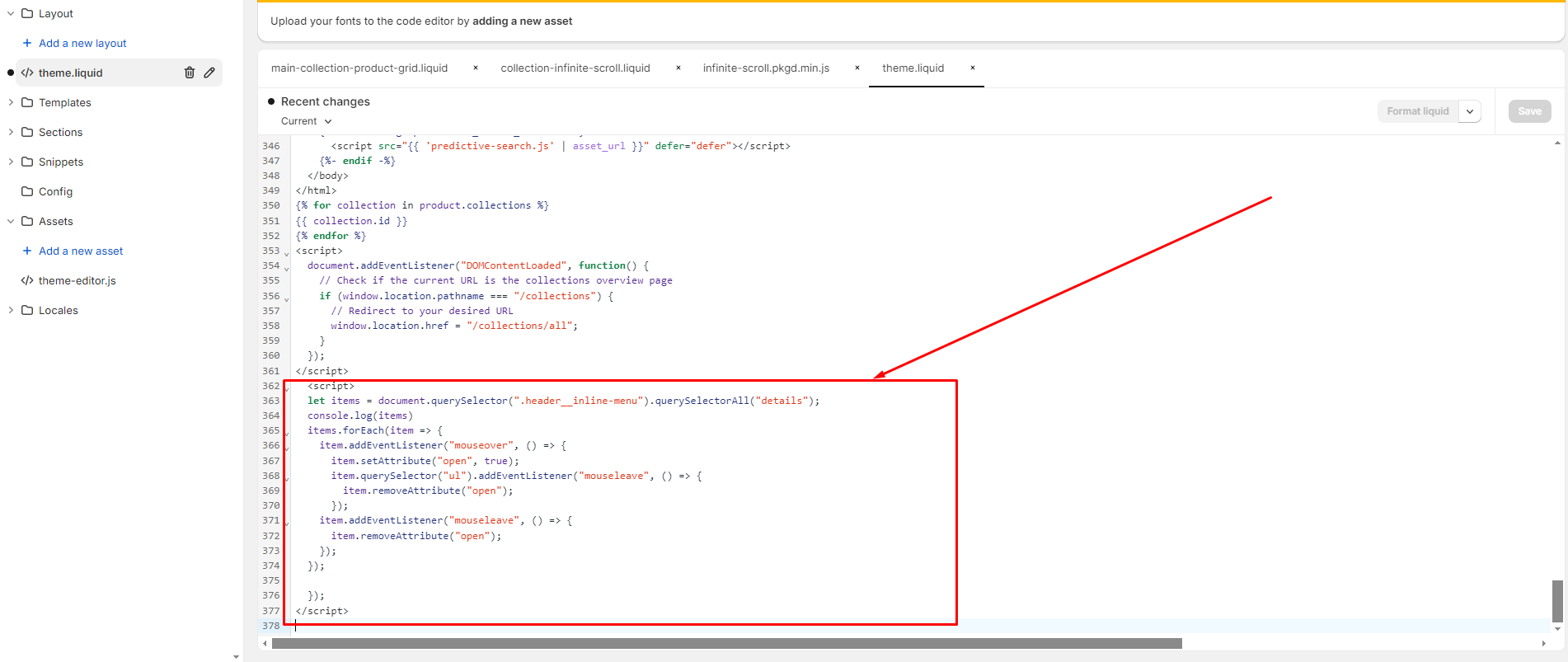Screen dimensions: 1568x662
Task: Click the horizontal scroll-right arrow
Action: (1543, 643)
